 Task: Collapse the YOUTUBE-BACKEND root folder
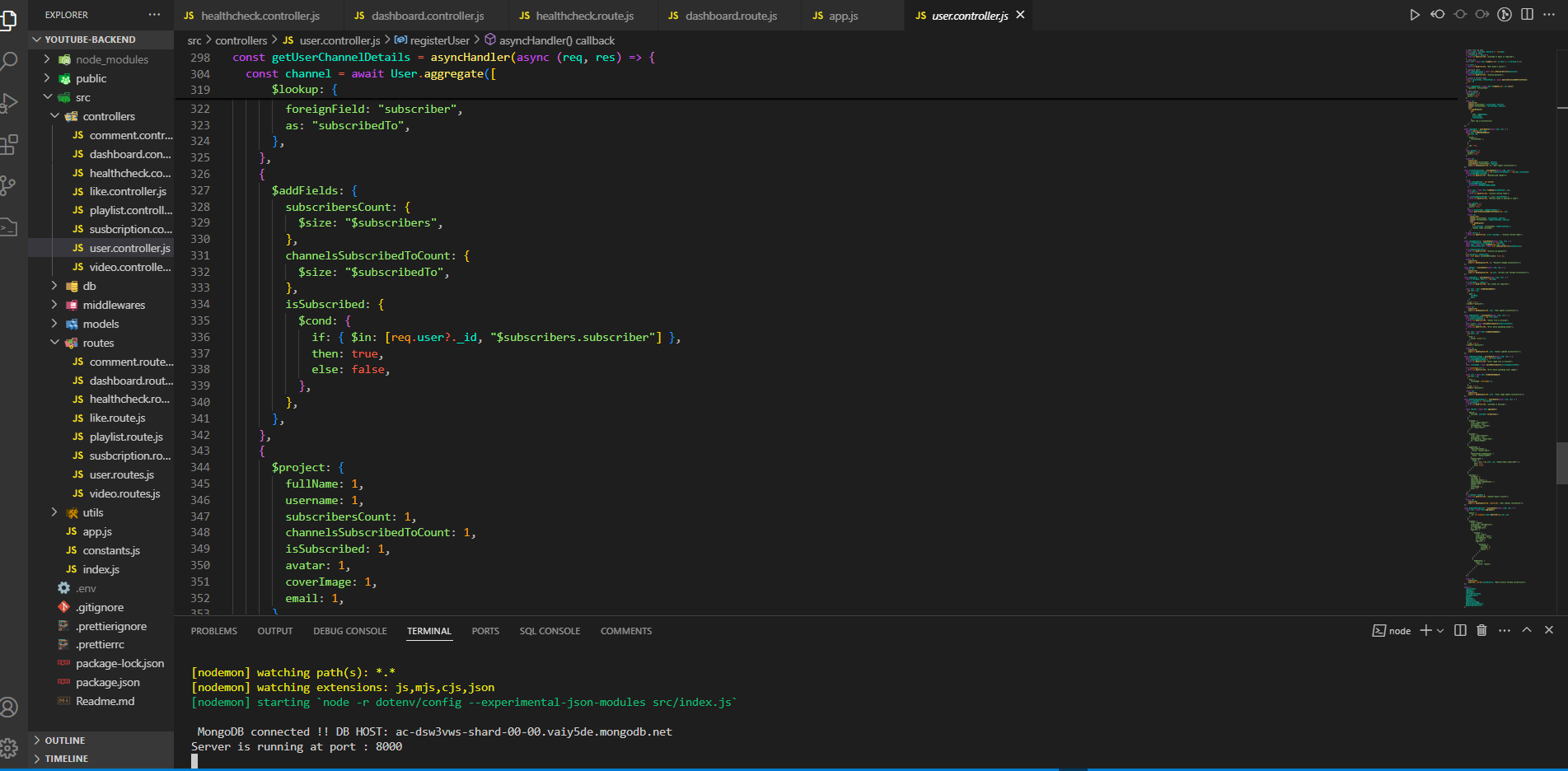coord(101,40)
